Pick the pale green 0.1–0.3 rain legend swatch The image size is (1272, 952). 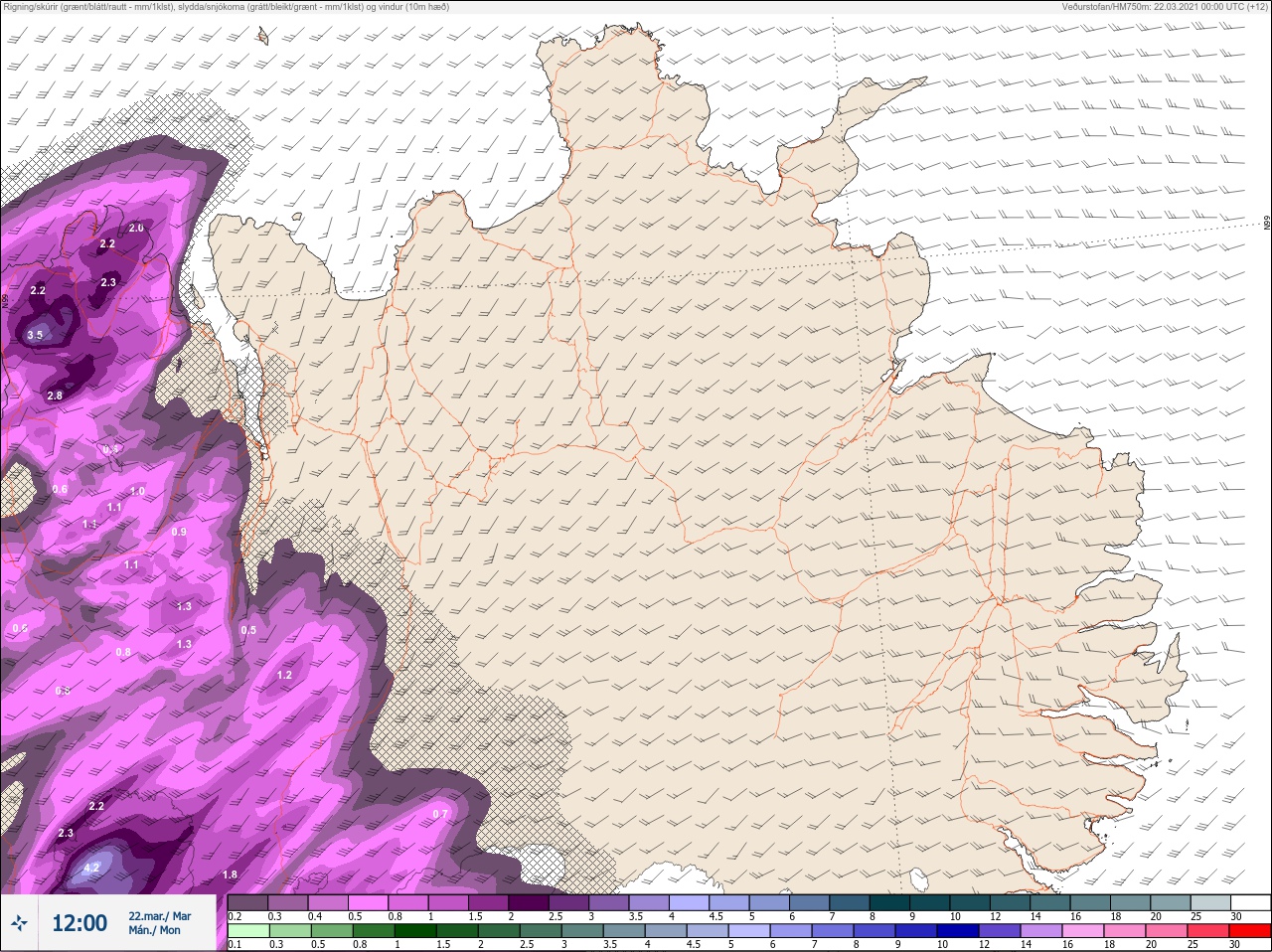click(x=248, y=931)
